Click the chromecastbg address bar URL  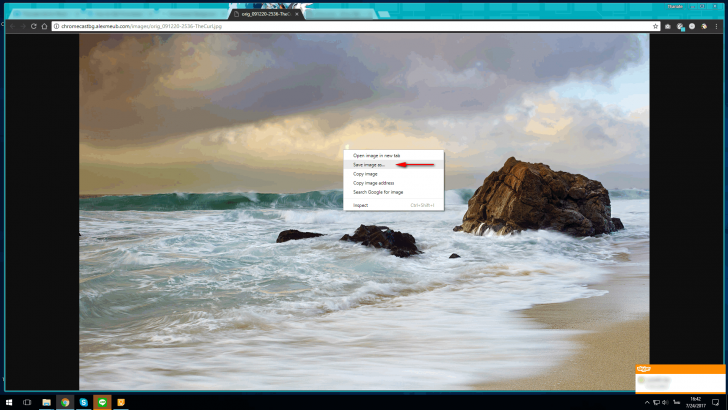[x=141, y=26]
